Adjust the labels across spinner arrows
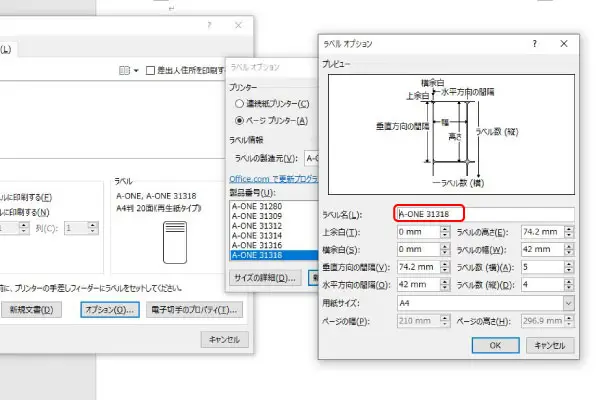600x400 pixels. click(x=569, y=267)
